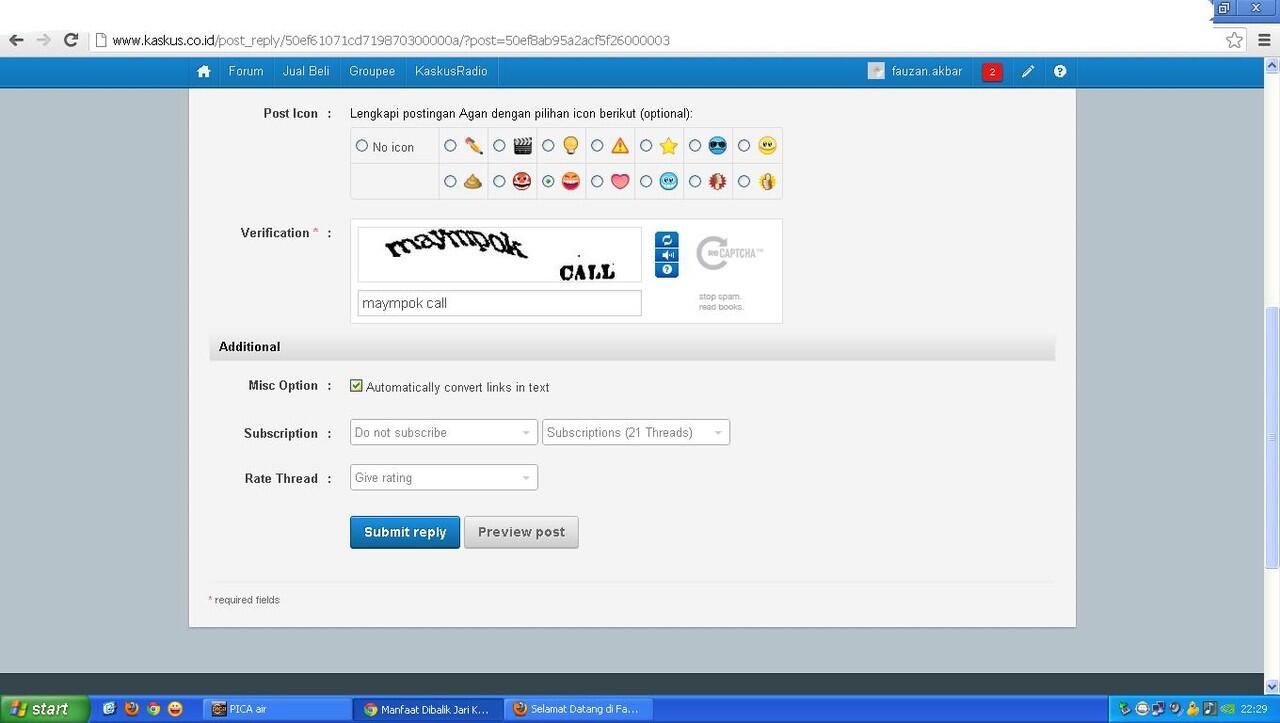Click the browser back arrow

(x=16, y=40)
